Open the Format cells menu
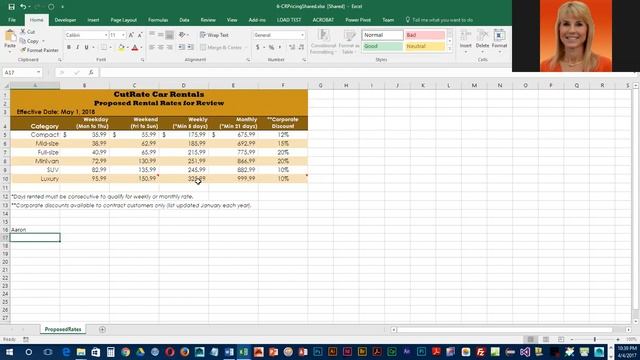Viewport: 640px width, 360px height. (499, 40)
